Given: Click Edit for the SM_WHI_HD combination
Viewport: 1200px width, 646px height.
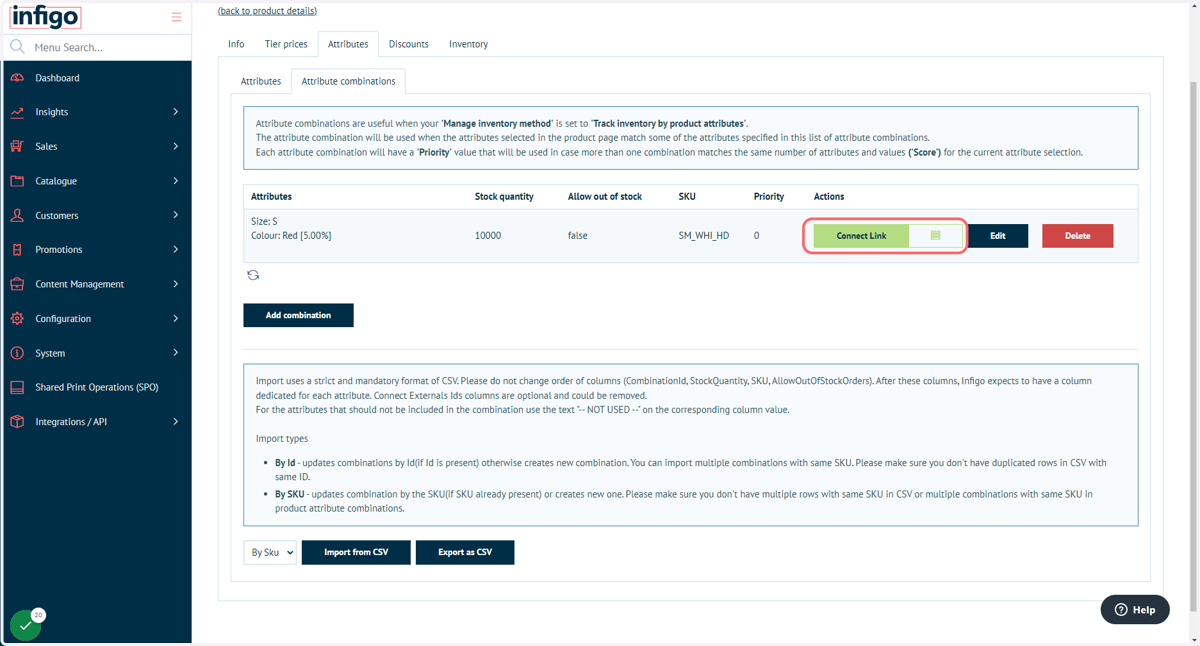Looking at the screenshot, I should click(998, 236).
